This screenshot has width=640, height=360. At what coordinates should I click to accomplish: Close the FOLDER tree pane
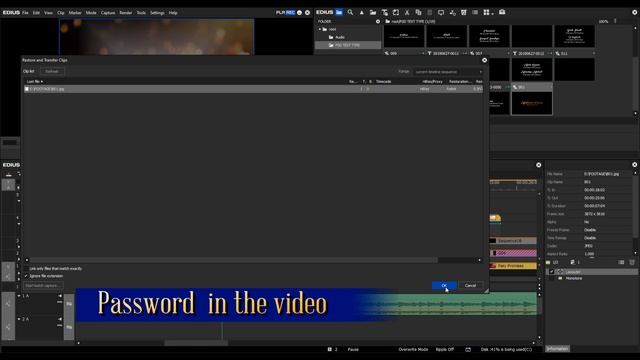coord(378,22)
